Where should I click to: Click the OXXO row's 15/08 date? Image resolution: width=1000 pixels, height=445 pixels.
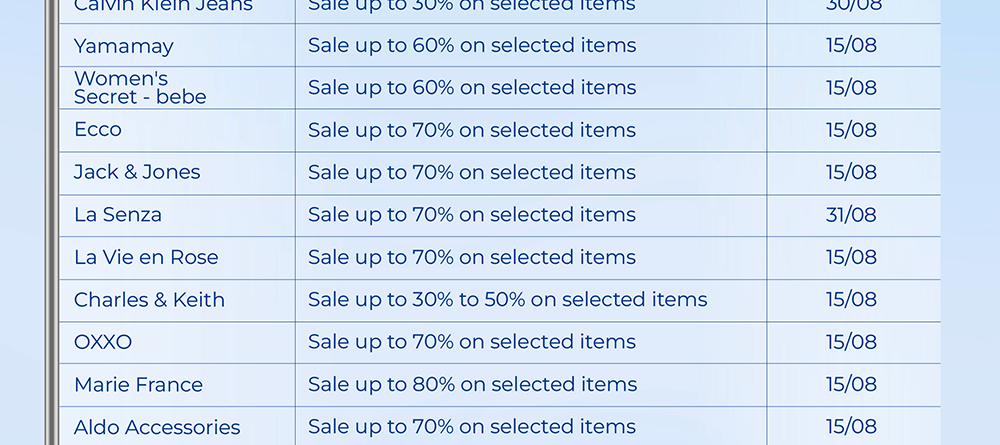click(851, 342)
